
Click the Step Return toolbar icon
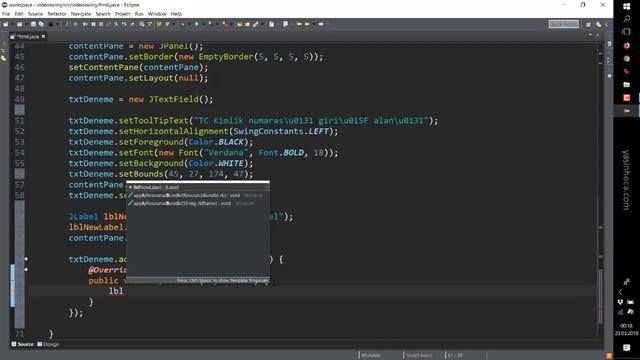[x=132, y=24]
